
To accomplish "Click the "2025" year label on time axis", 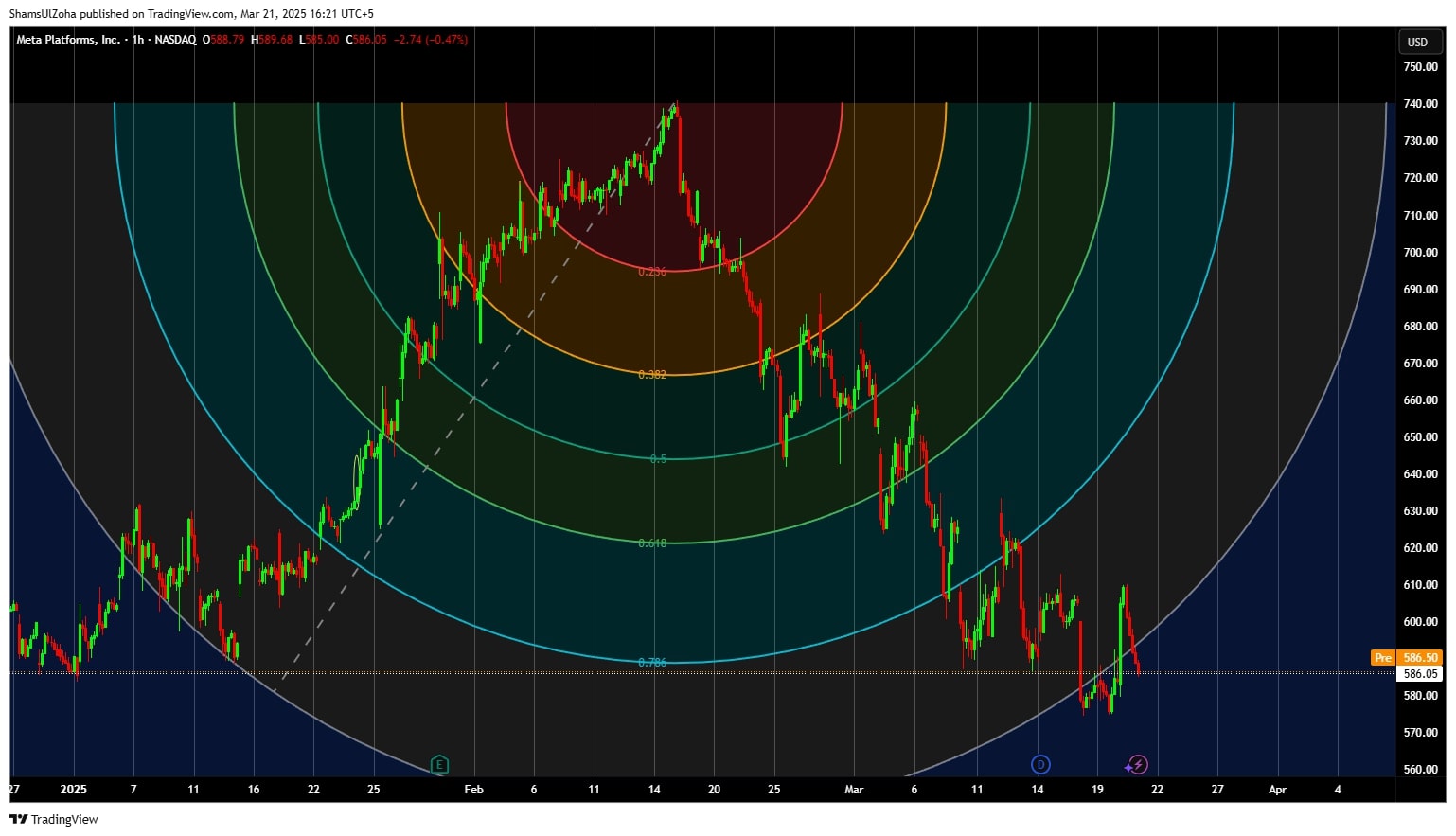I will [x=73, y=790].
